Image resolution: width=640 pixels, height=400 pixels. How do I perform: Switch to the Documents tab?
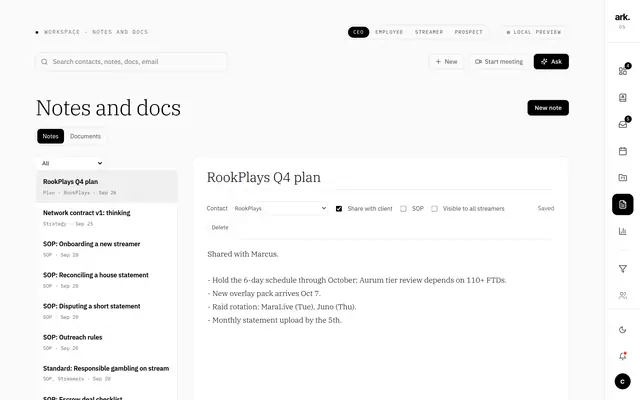pyautogui.click(x=85, y=136)
